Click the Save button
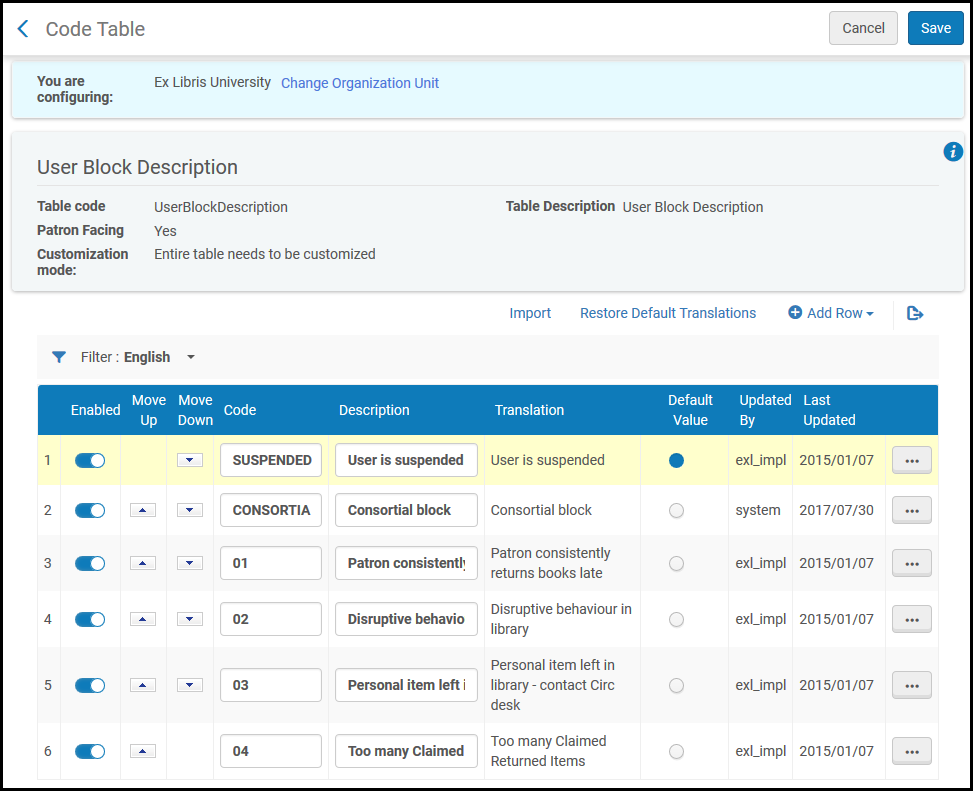Viewport: 973px width, 791px height. pyautogui.click(x=935, y=28)
